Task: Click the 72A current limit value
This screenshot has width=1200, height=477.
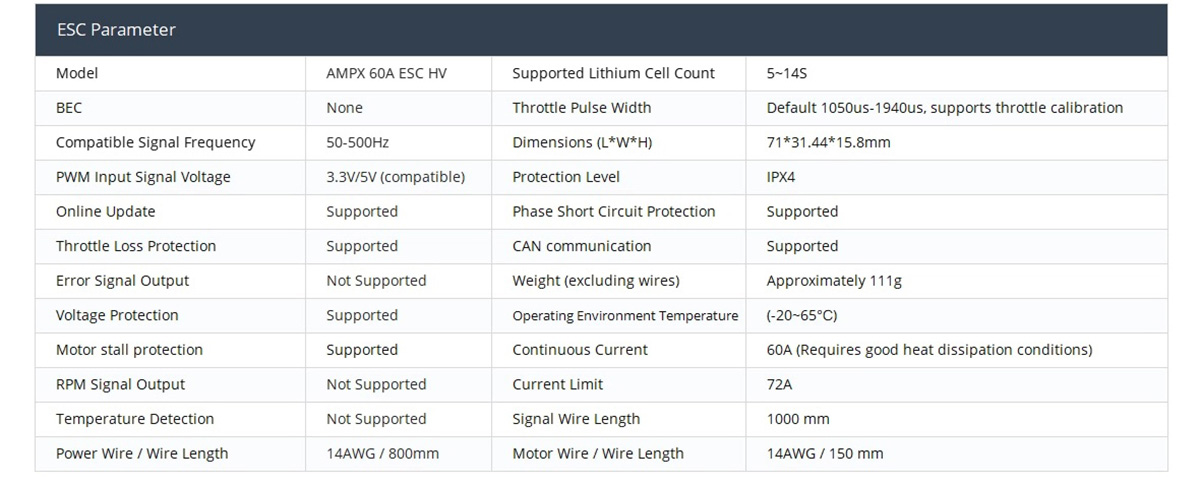Action: [780, 385]
